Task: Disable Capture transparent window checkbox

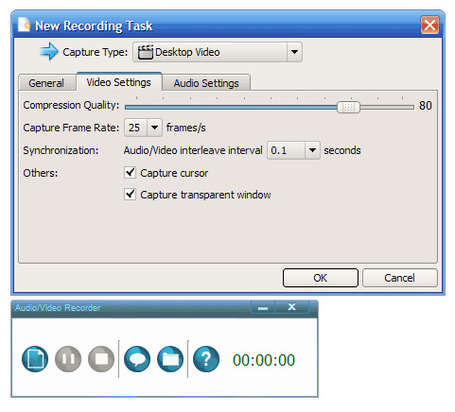Action: [130, 194]
